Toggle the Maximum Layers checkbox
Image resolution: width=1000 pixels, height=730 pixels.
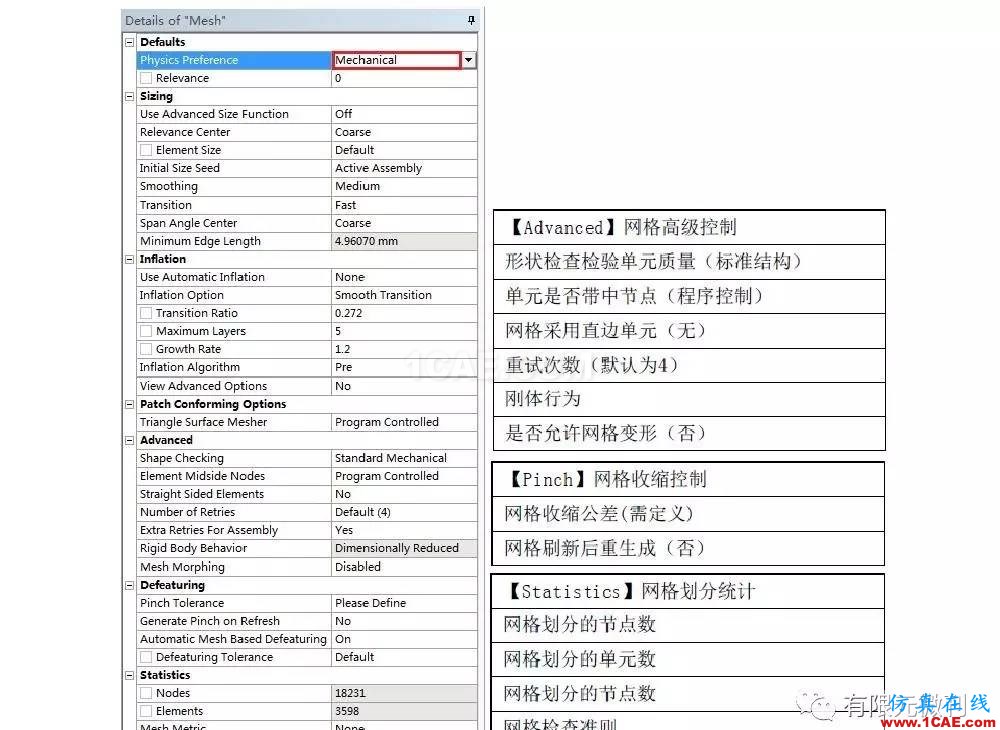click(146, 332)
